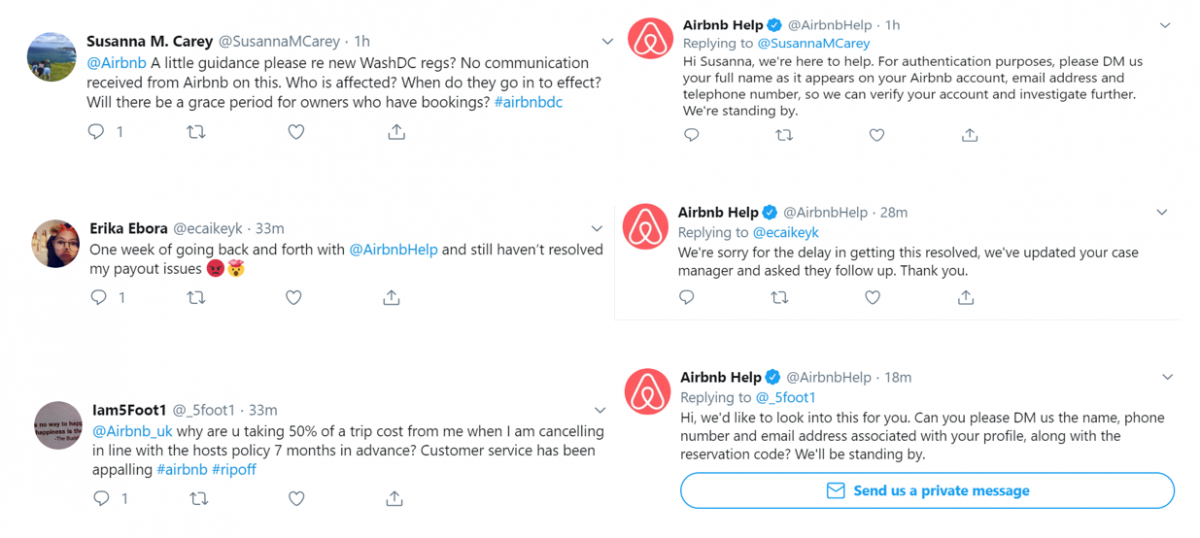This screenshot has height=538, width=1200.
Task: Follow the #ripoff hashtag link
Action: coord(233,469)
